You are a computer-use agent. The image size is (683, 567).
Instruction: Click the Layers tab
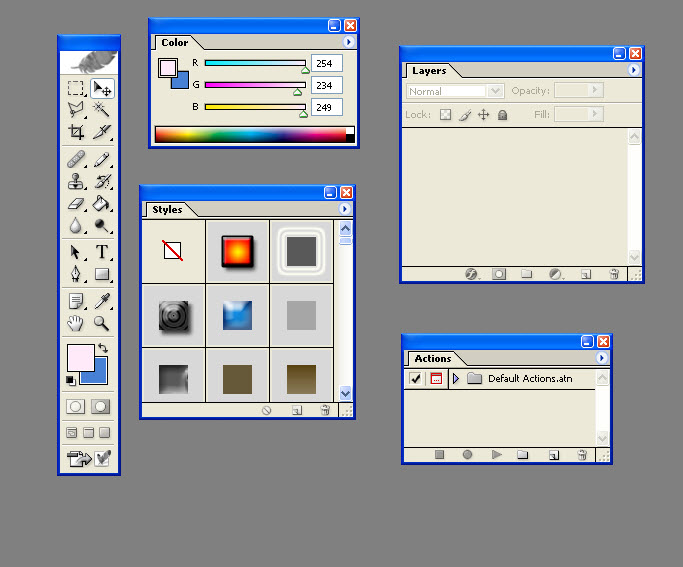[429, 71]
